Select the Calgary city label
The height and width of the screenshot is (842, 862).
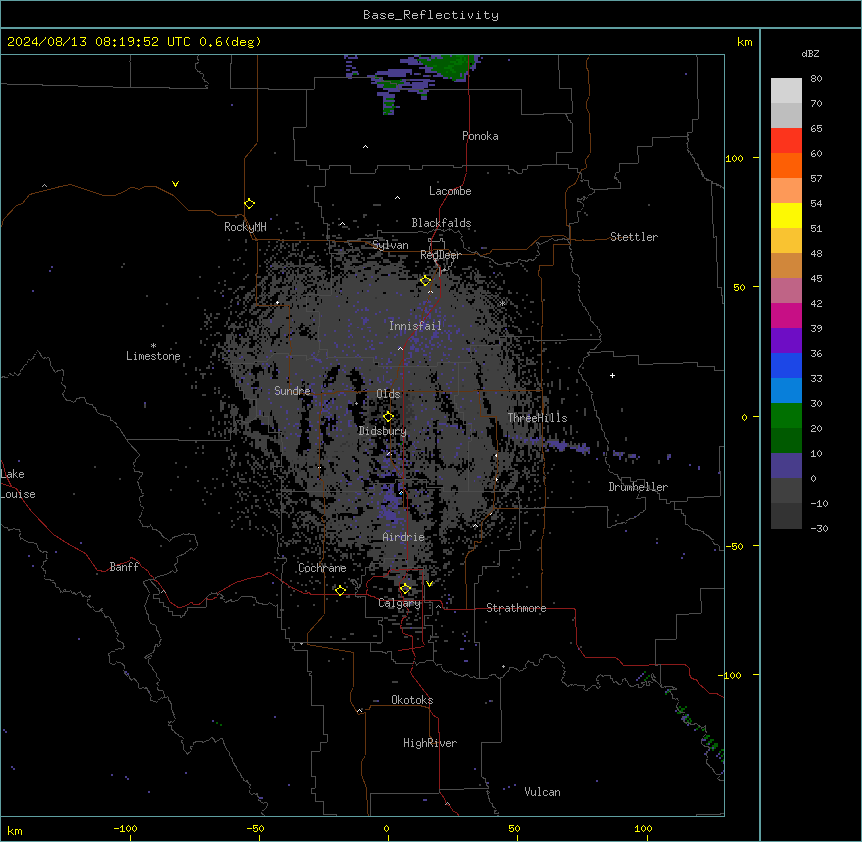[399, 603]
